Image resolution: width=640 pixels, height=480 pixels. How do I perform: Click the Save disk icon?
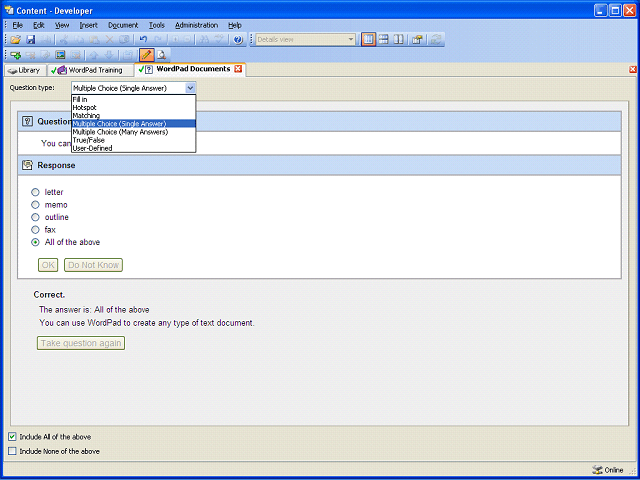(x=31, y=40)
